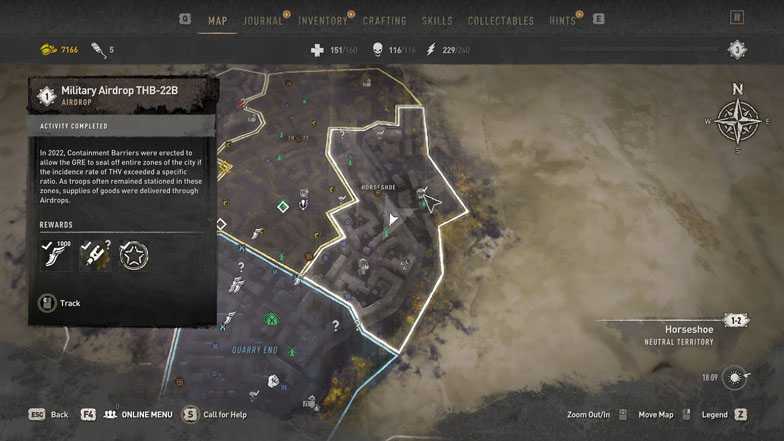Click the green safe zone house icon
This screenshot has height=441, width=784.
[271, 318]
